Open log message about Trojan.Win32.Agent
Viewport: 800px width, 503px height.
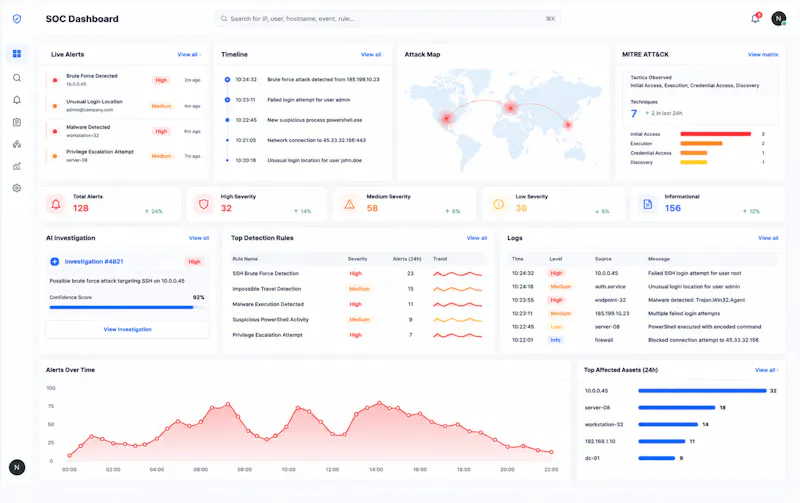click(696, 300)
